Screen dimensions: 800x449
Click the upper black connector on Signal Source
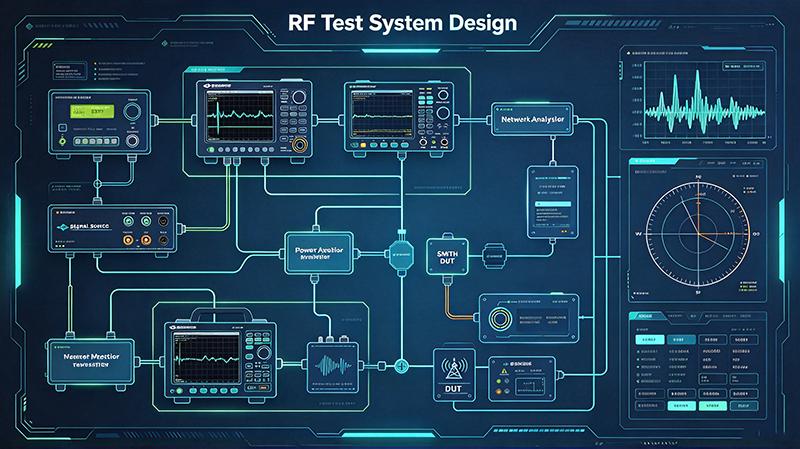[163, 221]
